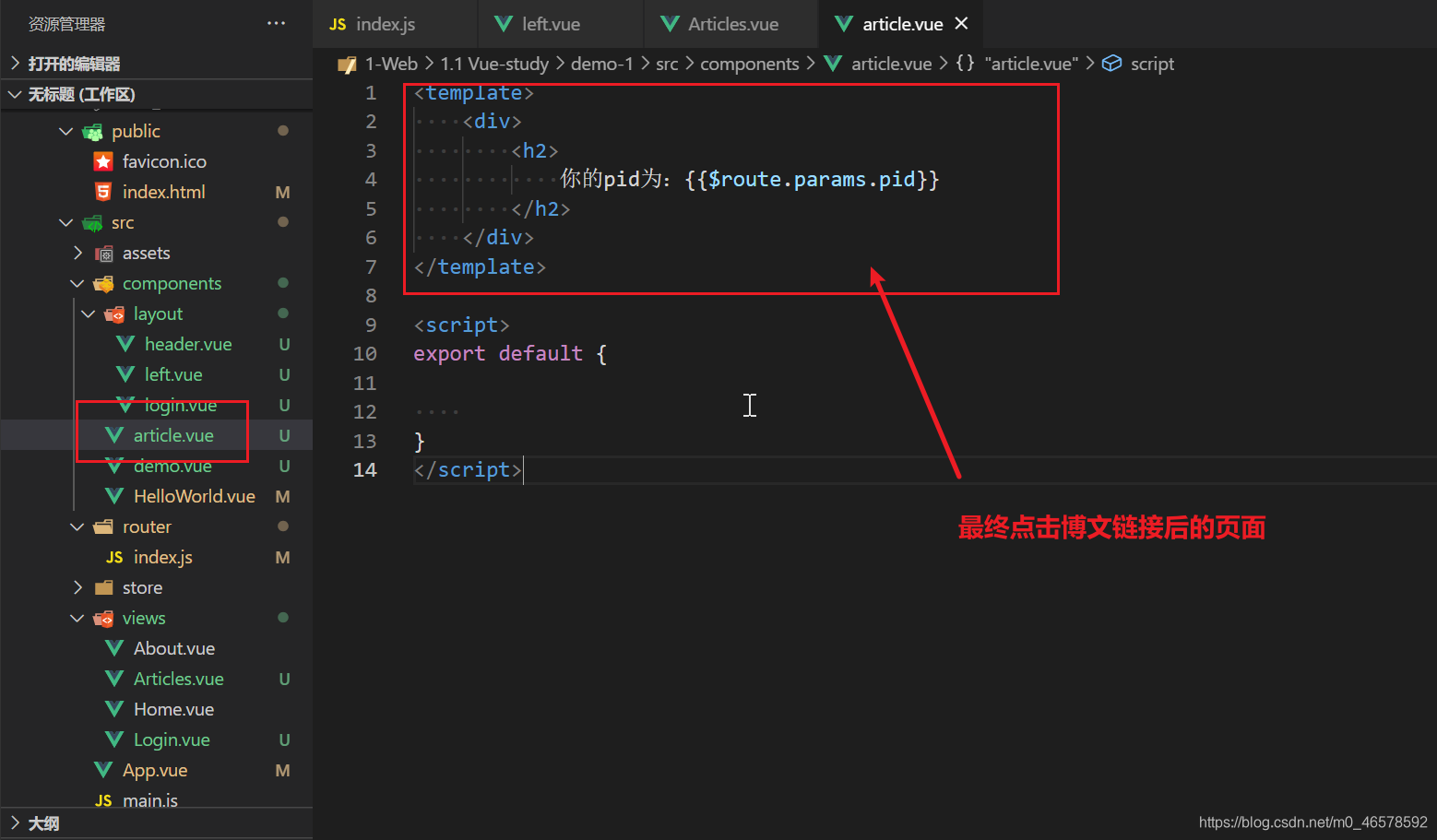The height and width of the screenshot is (840, 1437).
Task: Click the Vue icon beside About.vue
Action: point(114,648)
